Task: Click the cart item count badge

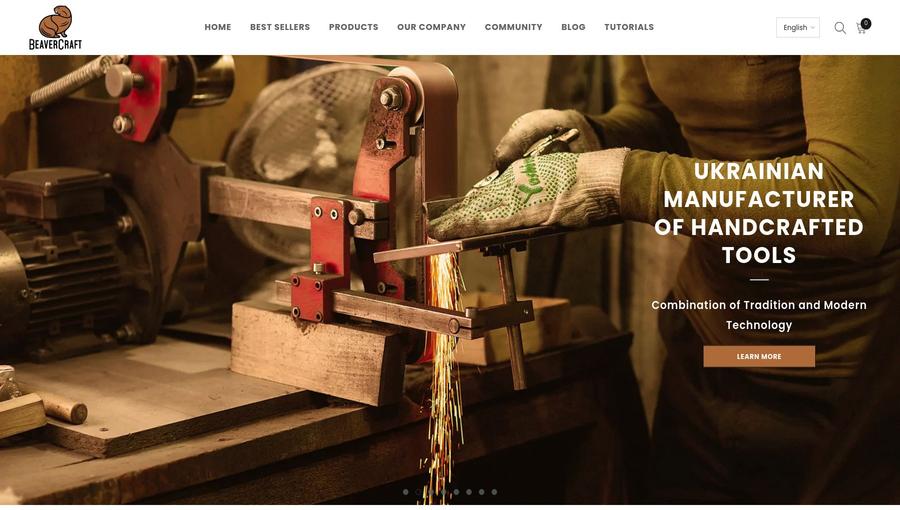Action: pyautogui.click(x=866, y=24)
